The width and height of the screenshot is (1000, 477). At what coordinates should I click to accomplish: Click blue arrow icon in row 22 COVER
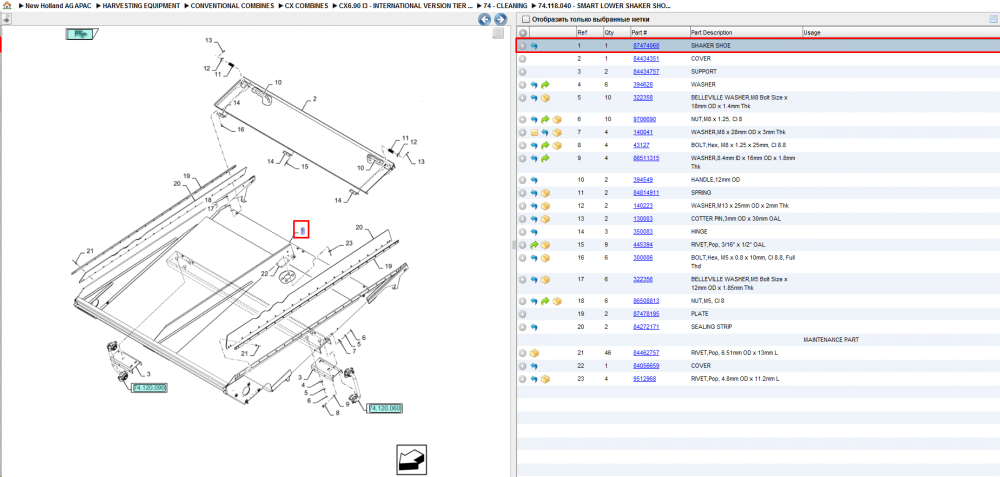[534, 366]
